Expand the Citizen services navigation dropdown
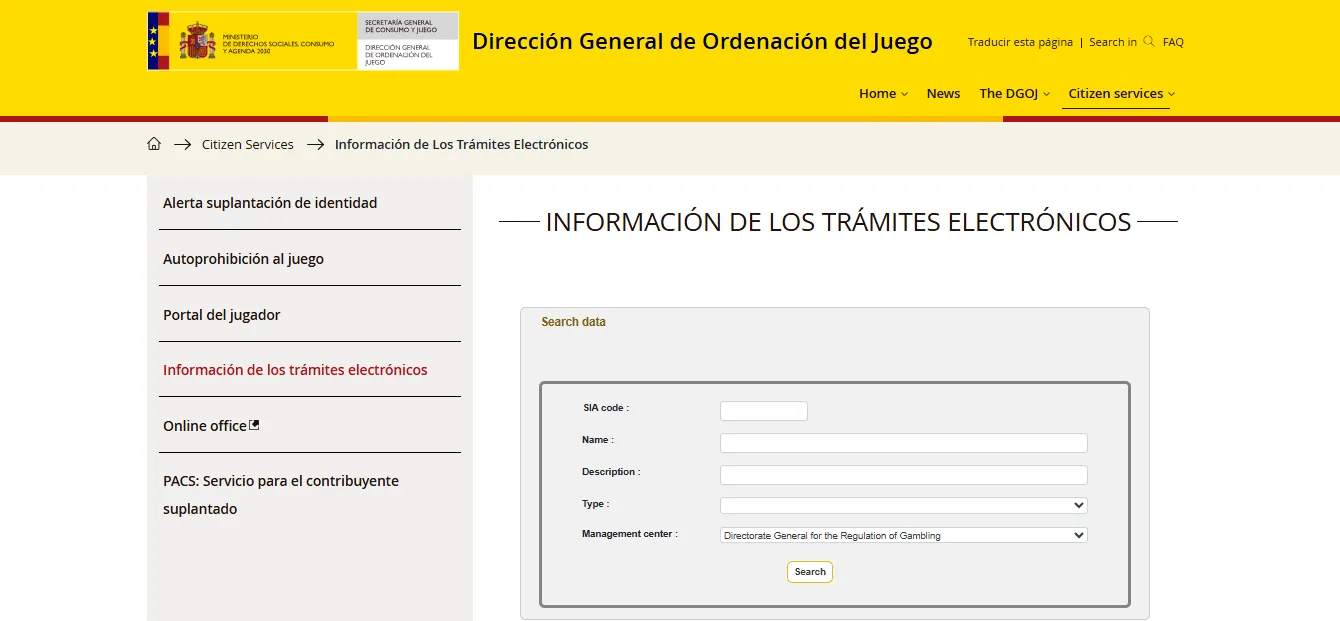The height and width of the screenshot is (621, 1340). 1116,93
